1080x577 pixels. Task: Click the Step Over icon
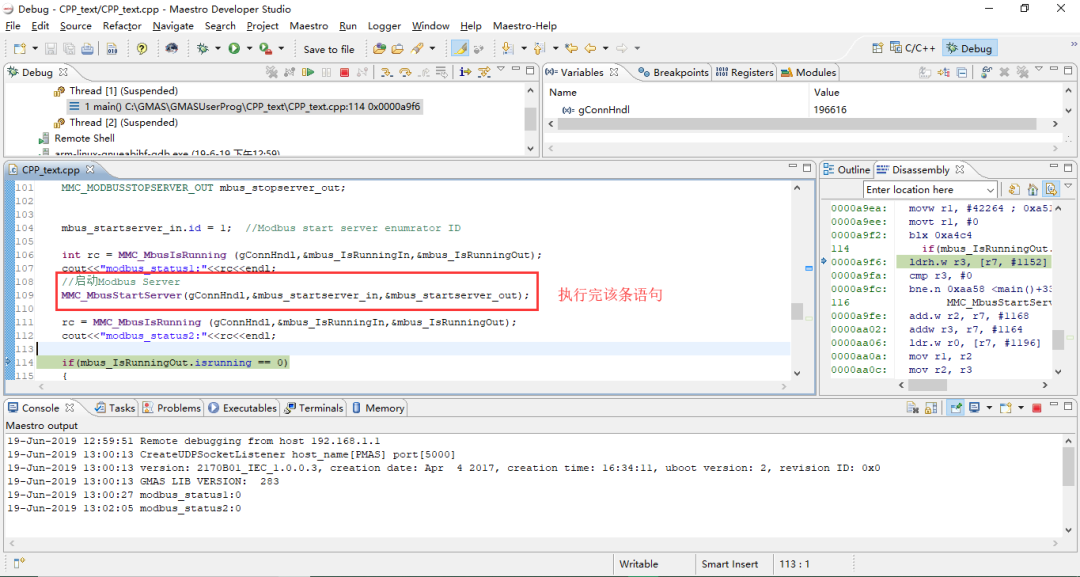click(405, 72)
